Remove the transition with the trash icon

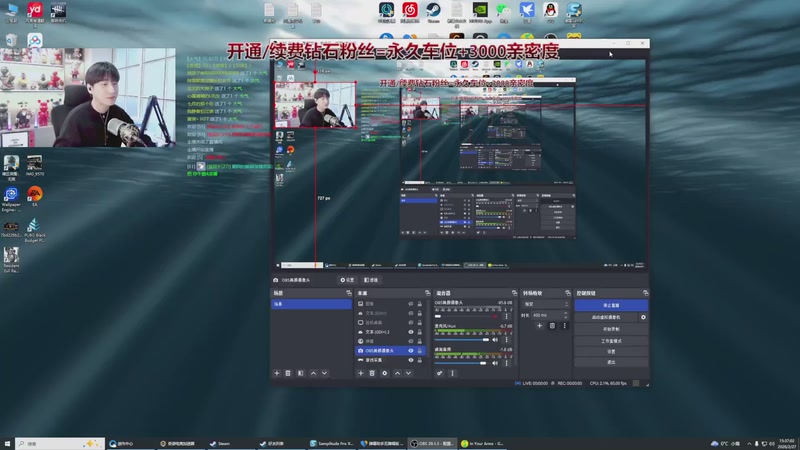[x=552, y=326]
